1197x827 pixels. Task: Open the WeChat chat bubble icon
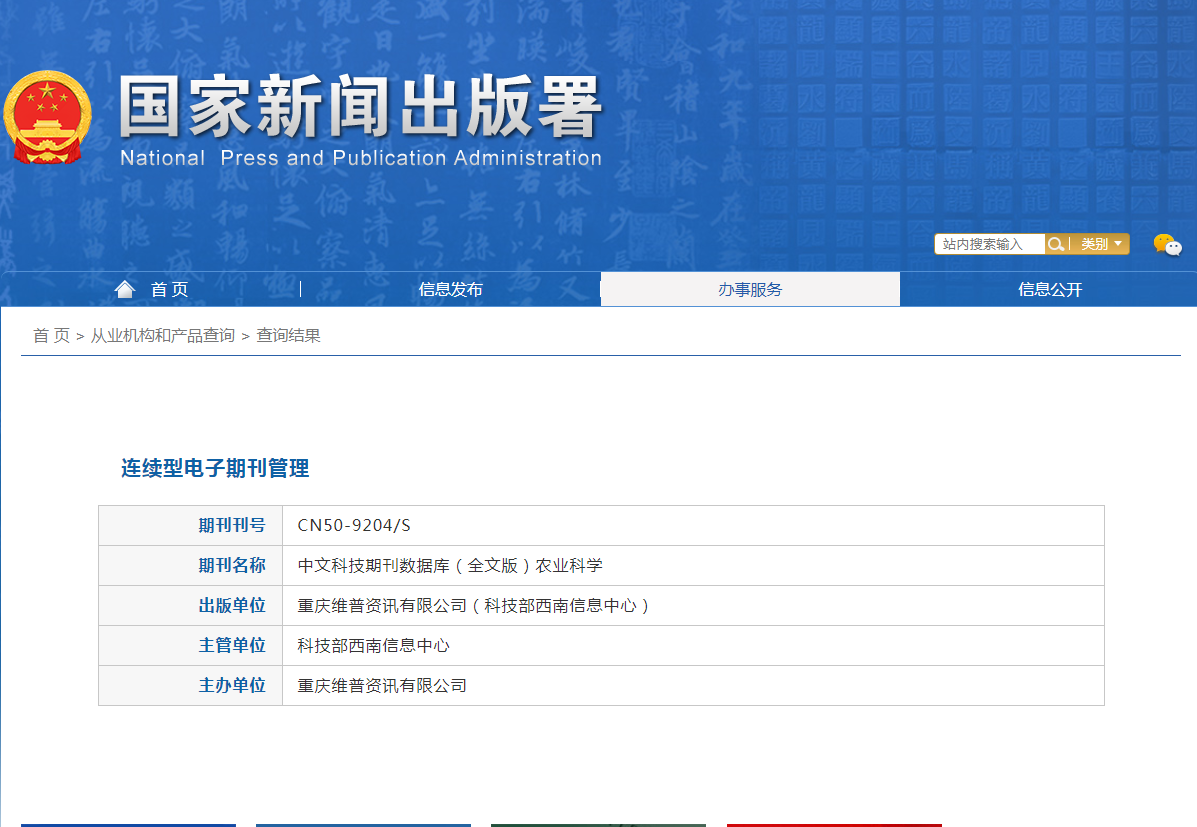1166,245
